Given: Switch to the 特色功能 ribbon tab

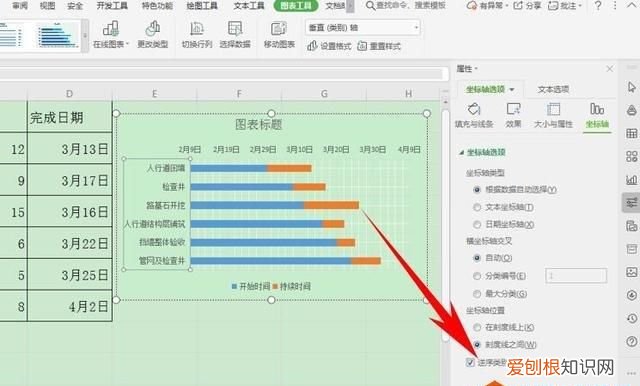Looking at the screenshot, I should 157,6.
